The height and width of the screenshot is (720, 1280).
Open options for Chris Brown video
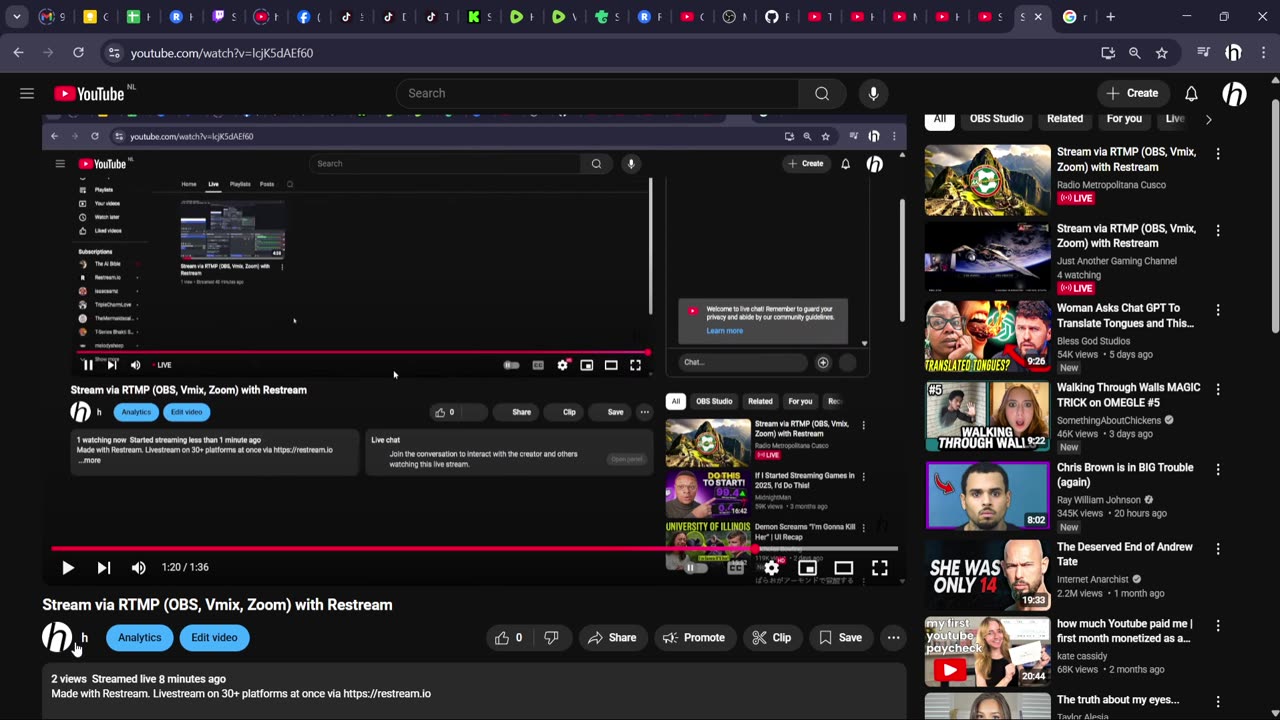1217,469
